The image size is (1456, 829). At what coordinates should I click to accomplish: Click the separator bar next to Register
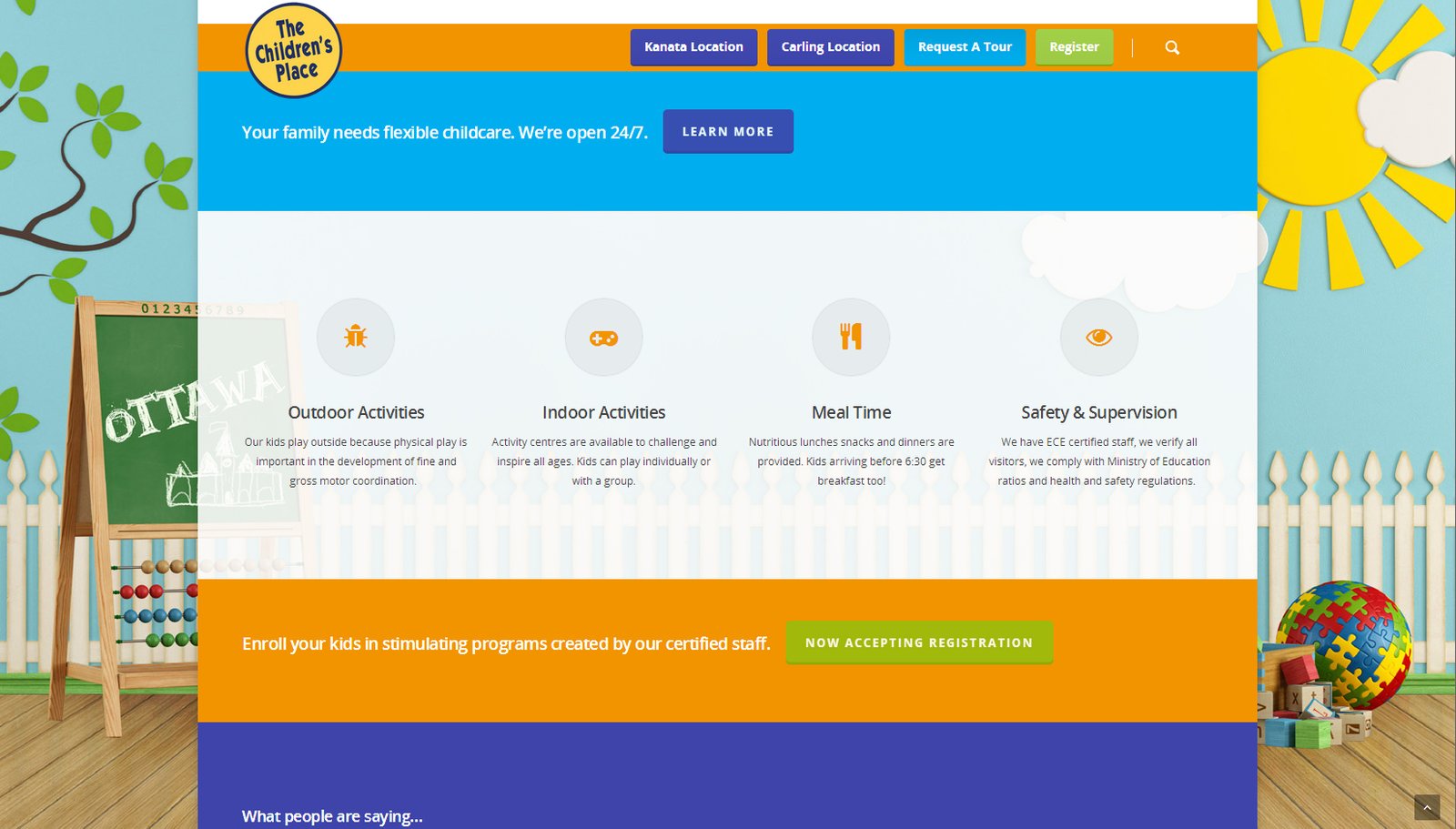tap(1132, 47)
